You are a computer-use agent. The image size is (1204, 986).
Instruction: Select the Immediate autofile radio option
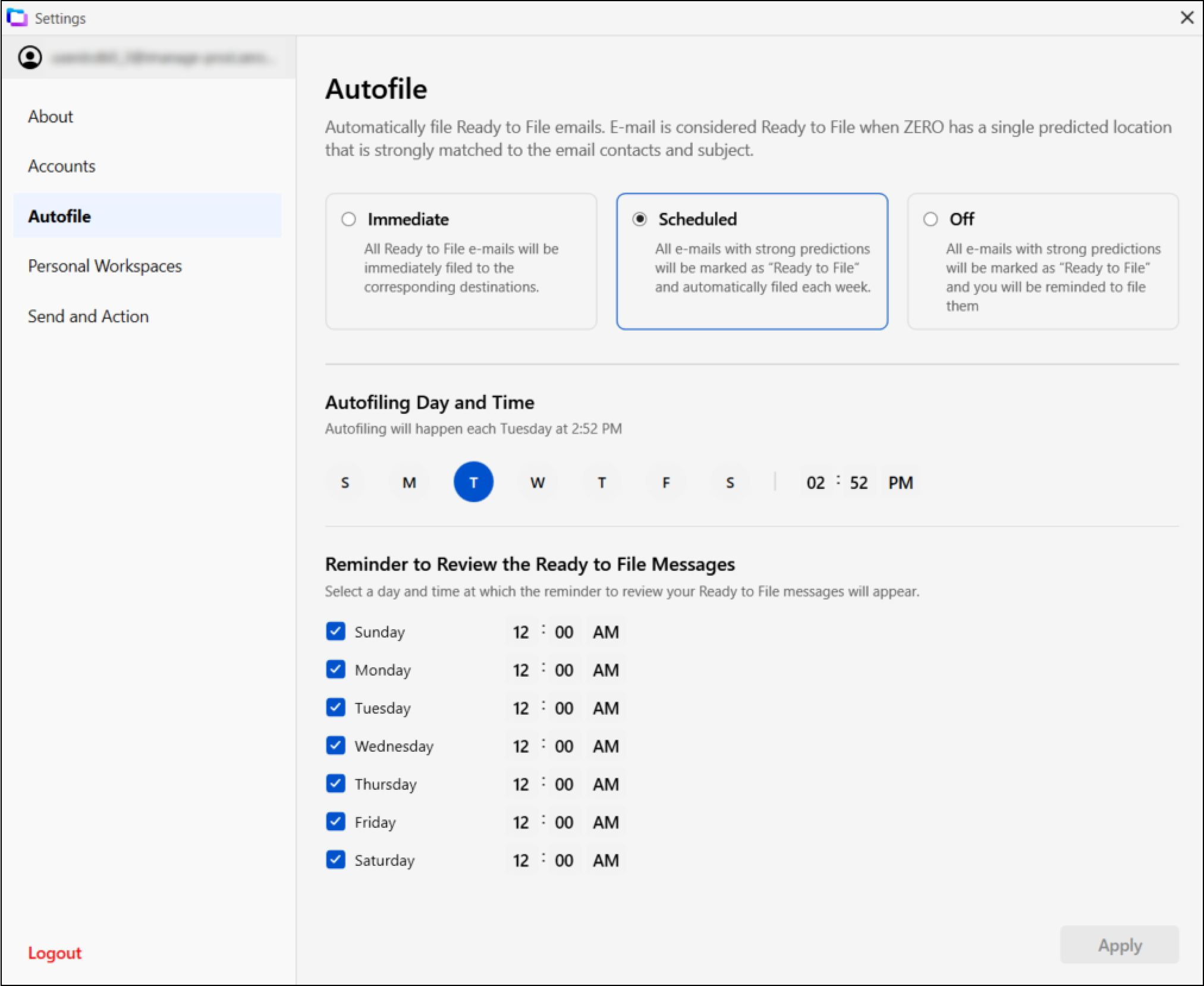(348, 219)
